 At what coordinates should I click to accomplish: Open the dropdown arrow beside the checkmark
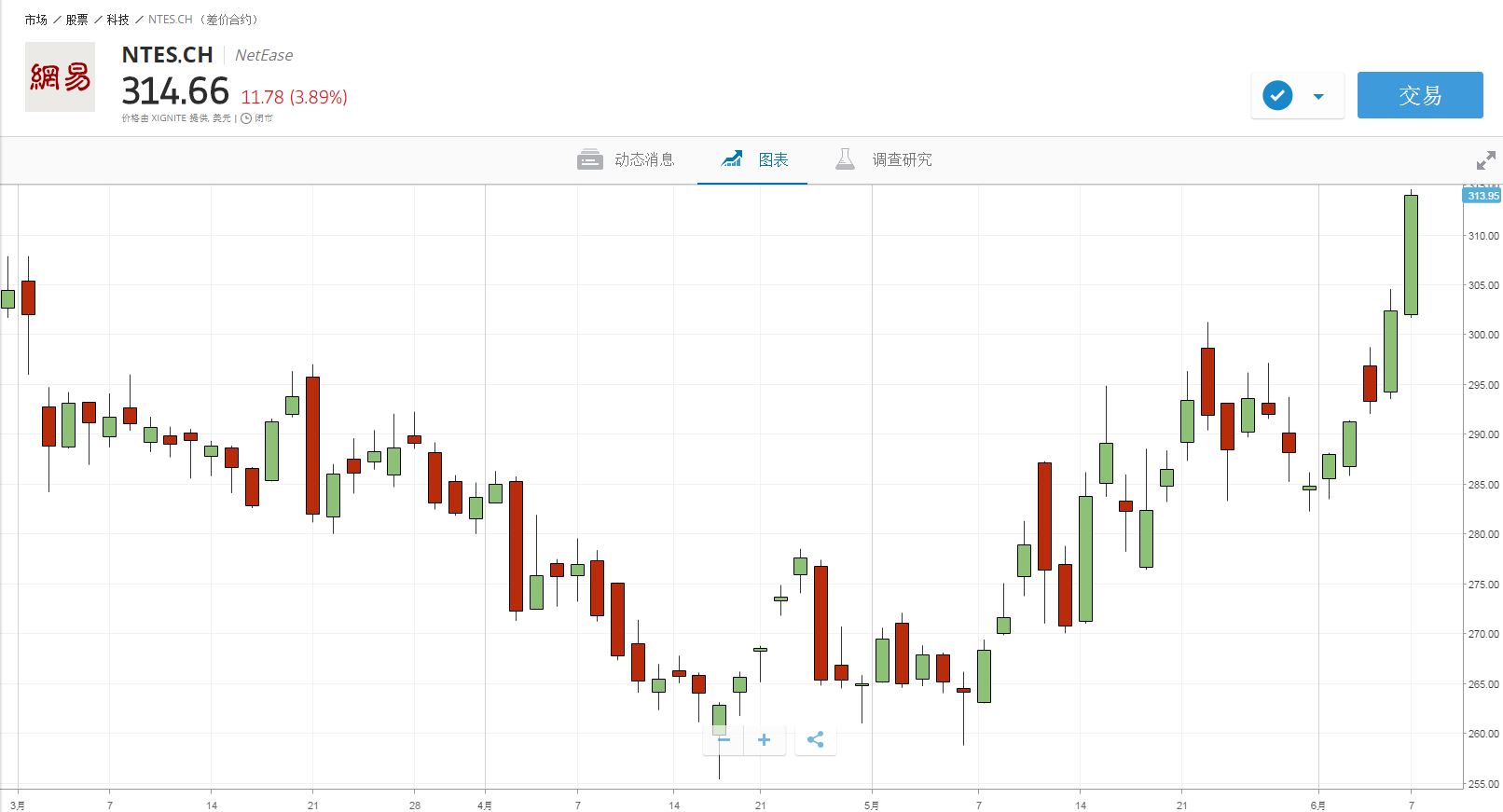pyautogui.click(x=1318, y=96)
